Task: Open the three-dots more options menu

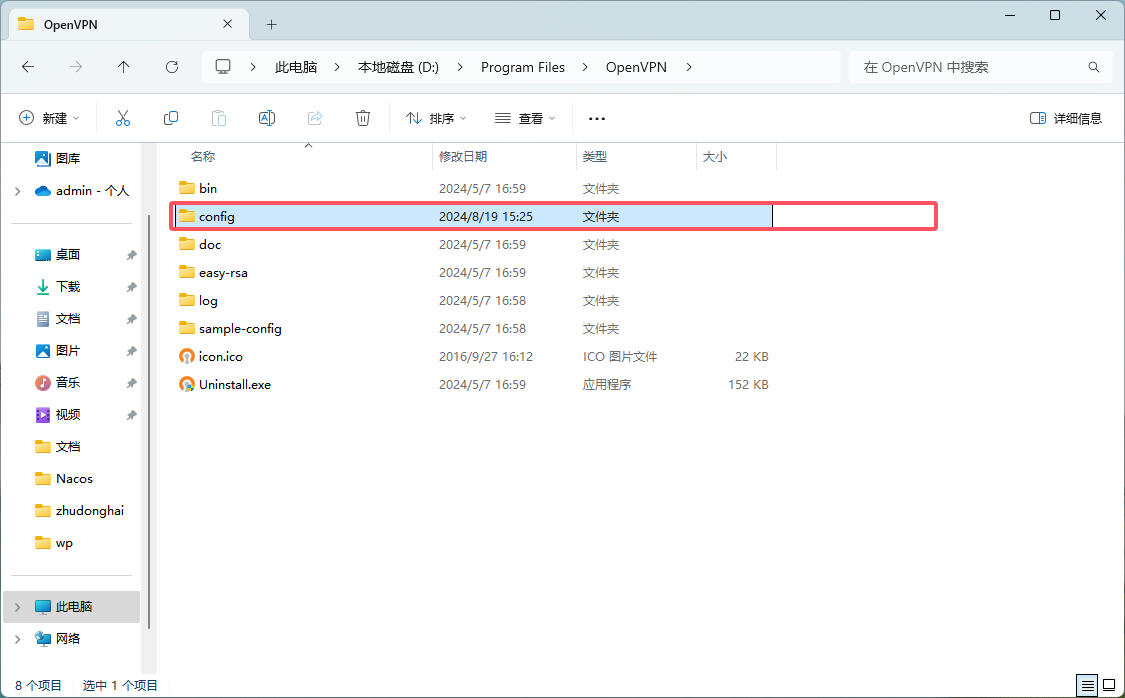Action: coord(597,119)
